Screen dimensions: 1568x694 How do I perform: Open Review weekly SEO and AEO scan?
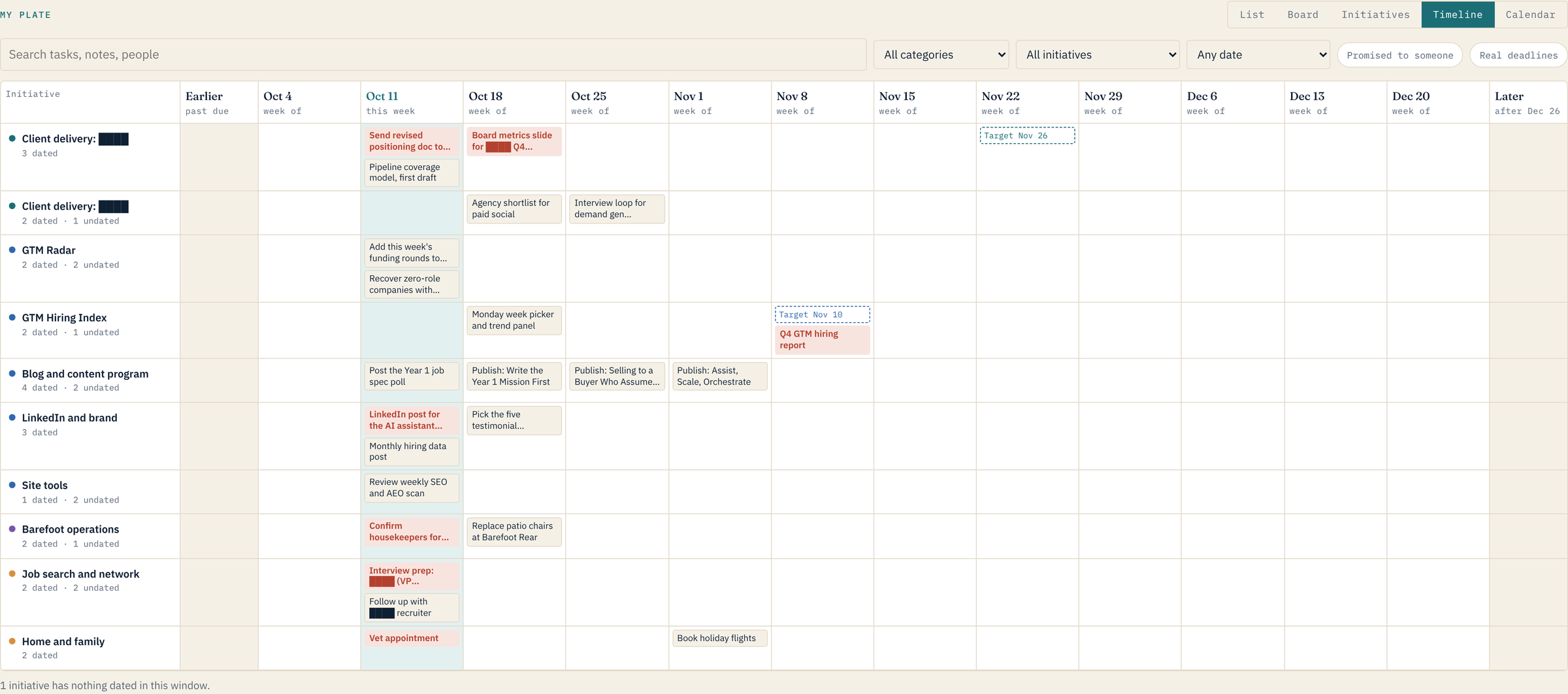[x=412, y=487]
